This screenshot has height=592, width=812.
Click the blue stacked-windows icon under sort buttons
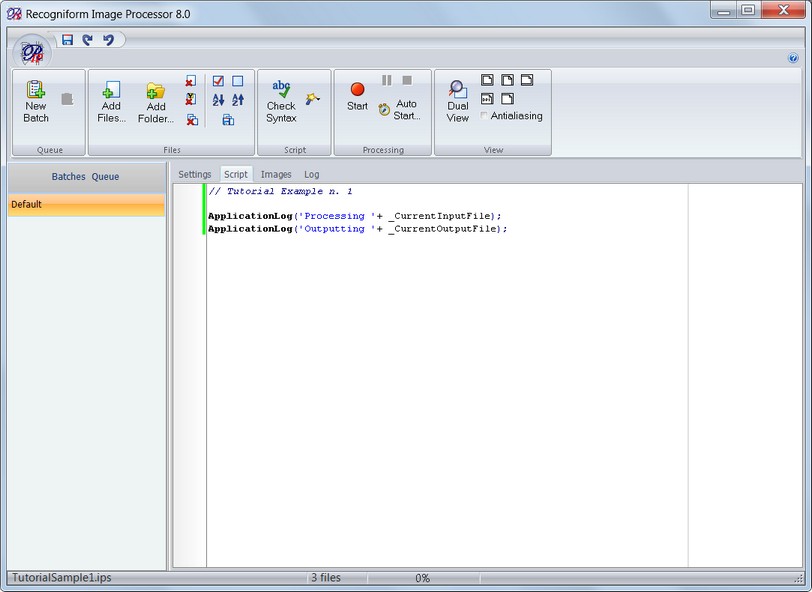pos(228,120)
